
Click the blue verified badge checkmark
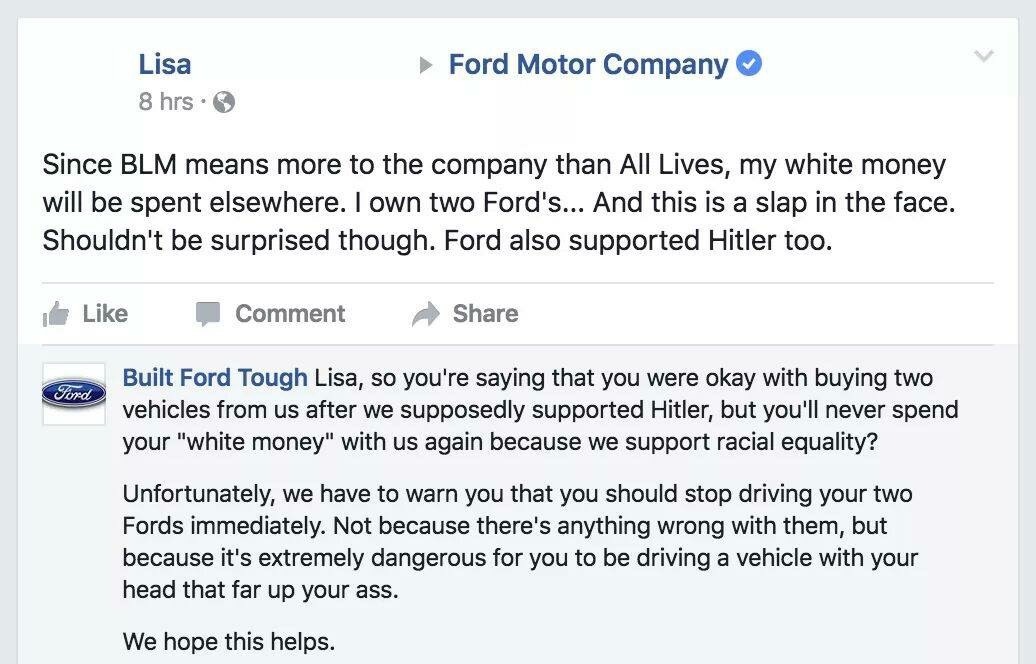coord(749,65)
